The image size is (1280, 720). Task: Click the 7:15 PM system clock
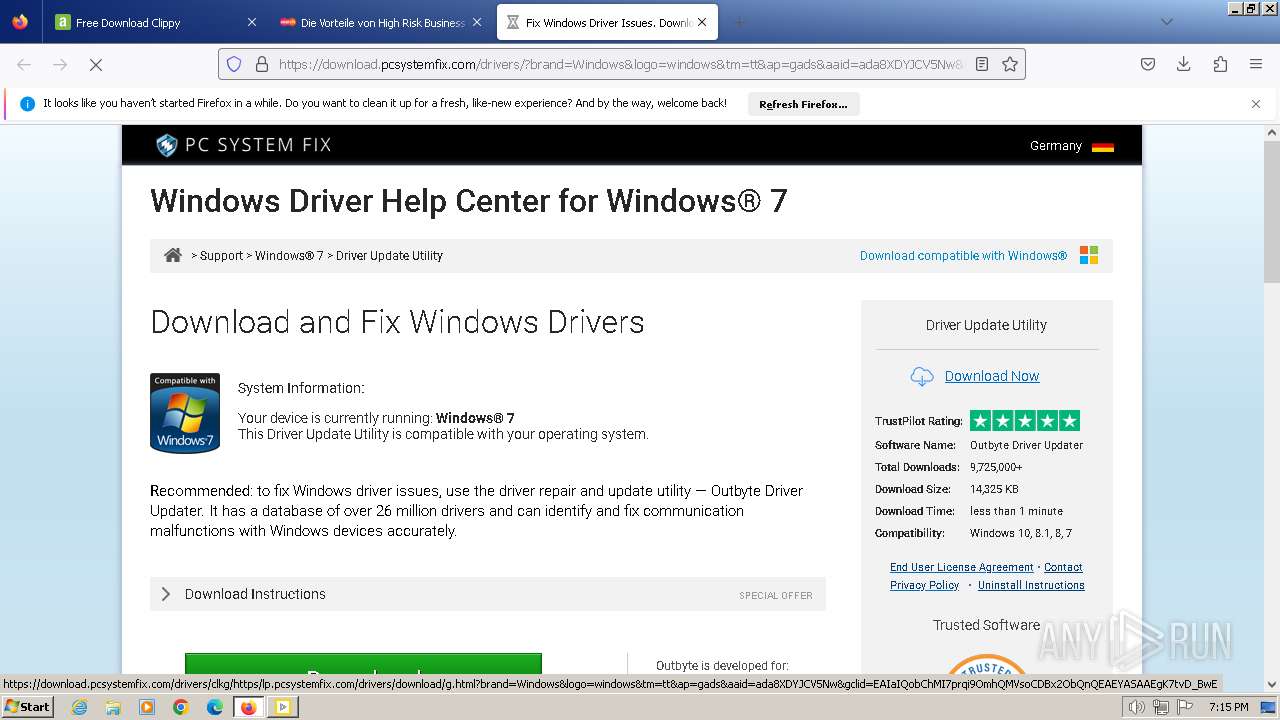tap(1229, 707)
